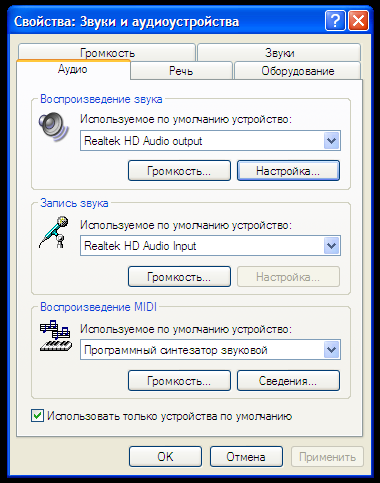Click the Отмена button
This screenshot has width=380, height=483.
[246, 457]
